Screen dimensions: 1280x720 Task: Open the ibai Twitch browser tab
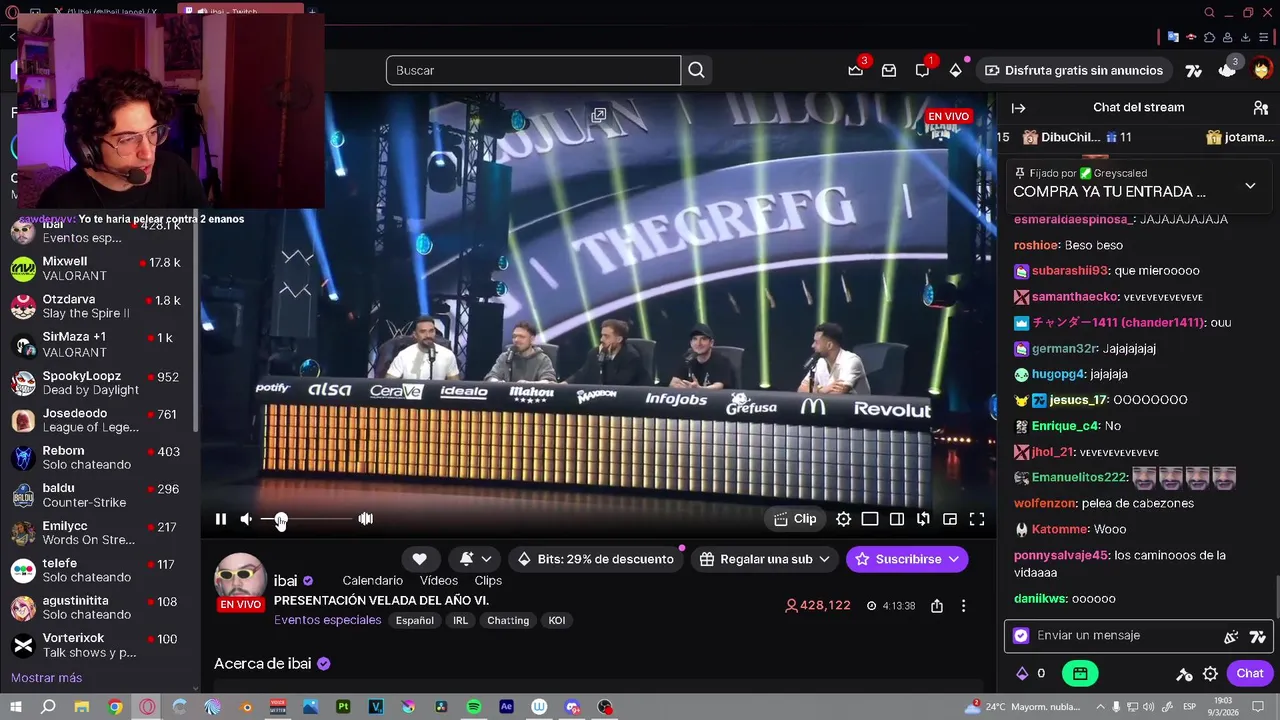click(240, 12)
